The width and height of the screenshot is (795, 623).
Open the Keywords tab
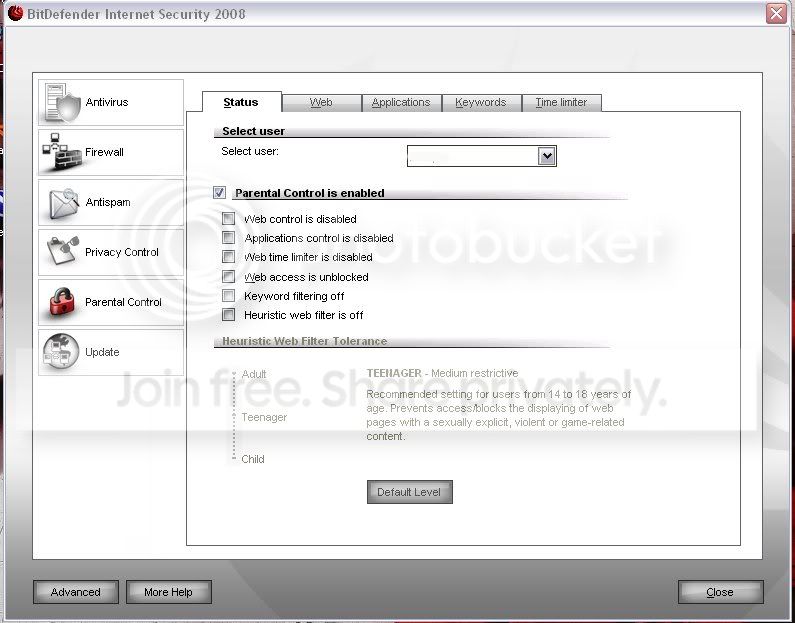click(x=481, y=102)
